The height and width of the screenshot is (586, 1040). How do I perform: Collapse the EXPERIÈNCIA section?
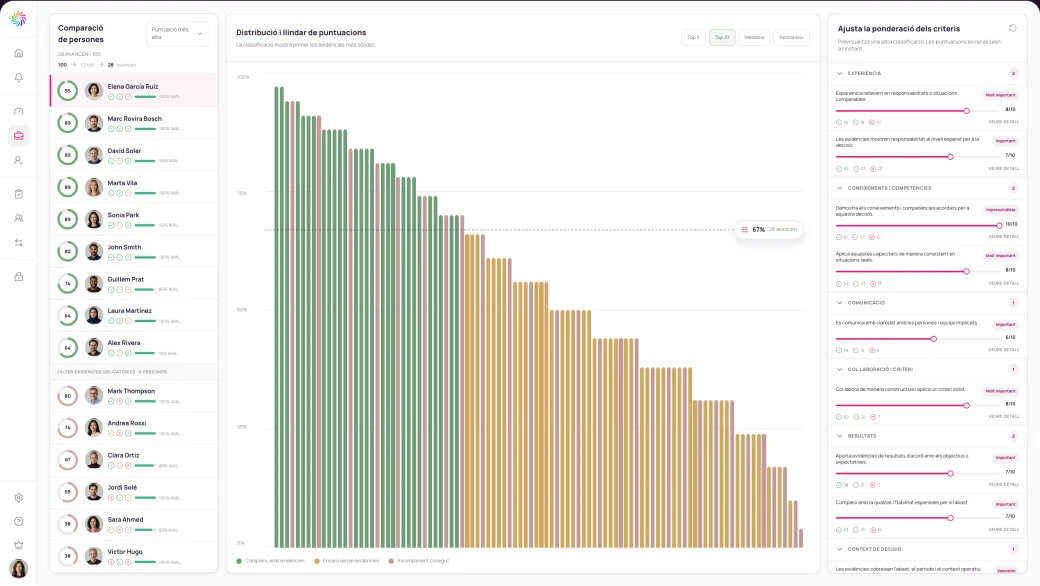pyautogui.click(x=840, y=74)
